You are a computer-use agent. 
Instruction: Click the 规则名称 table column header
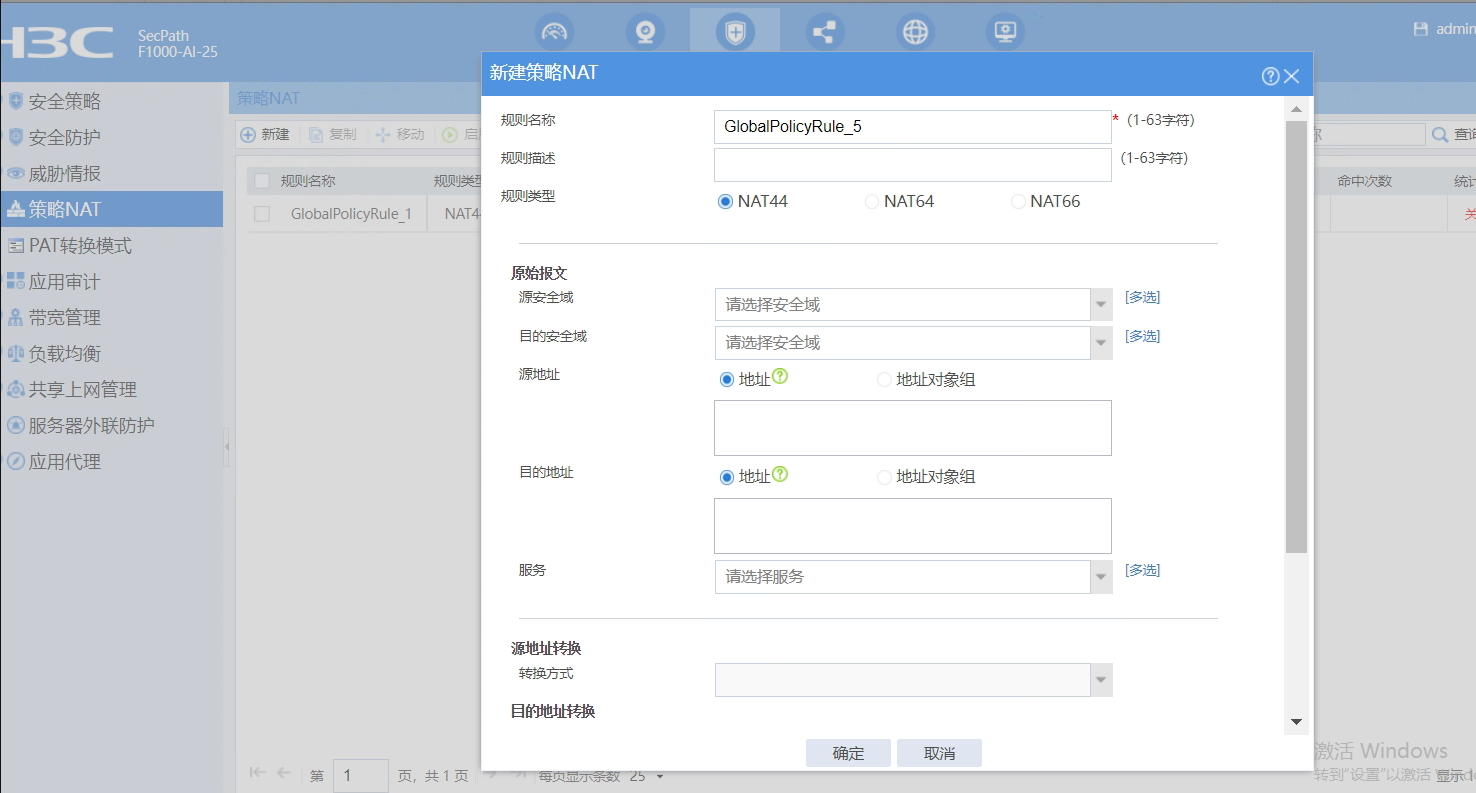308,181
